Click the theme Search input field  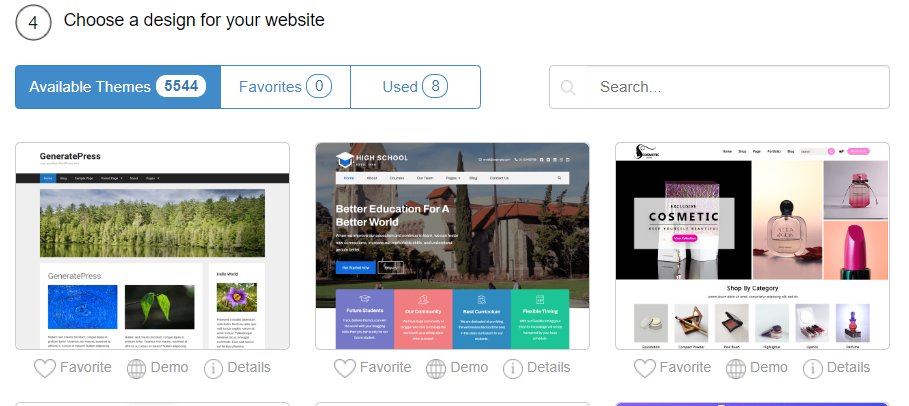[x=738, y=87]
